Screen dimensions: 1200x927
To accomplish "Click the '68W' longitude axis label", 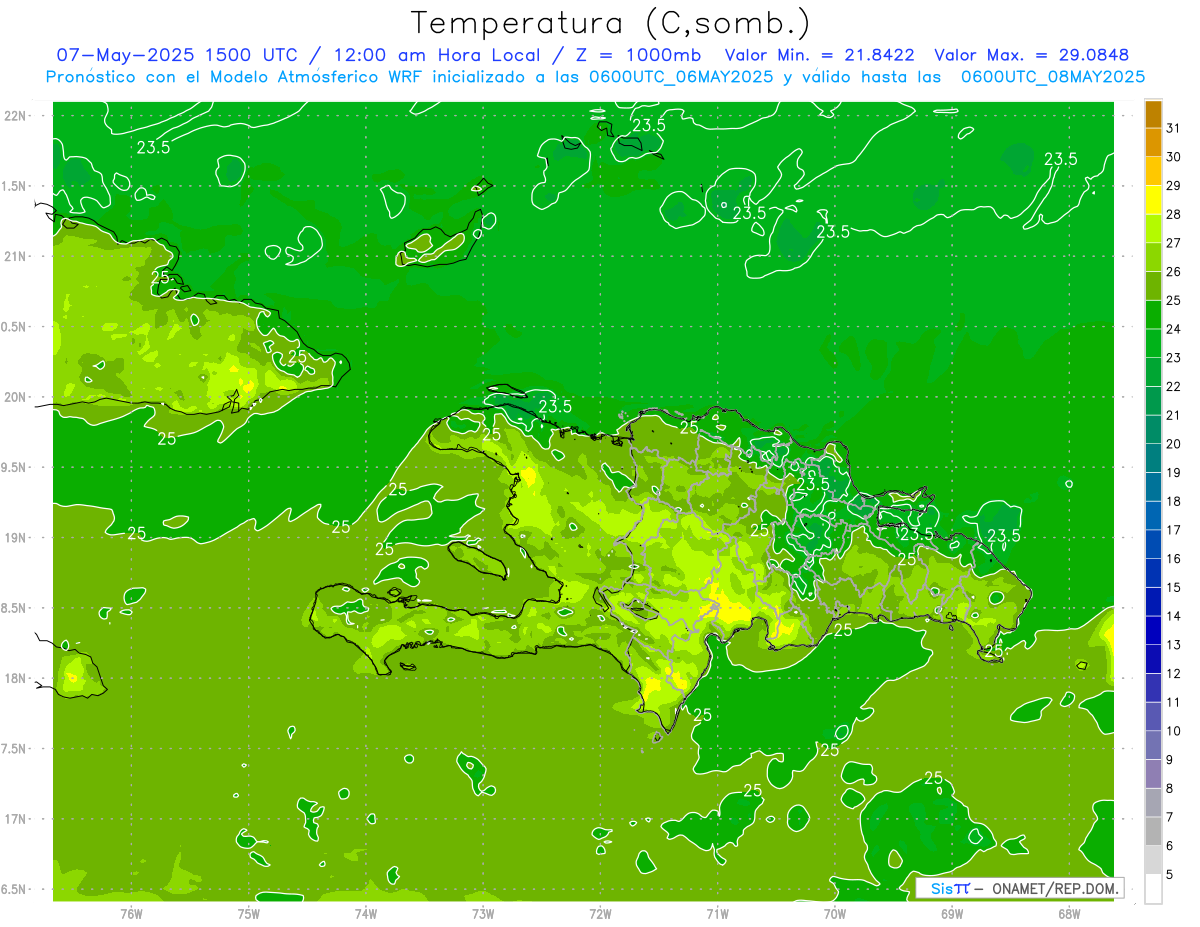I will tap(1068, 913).
